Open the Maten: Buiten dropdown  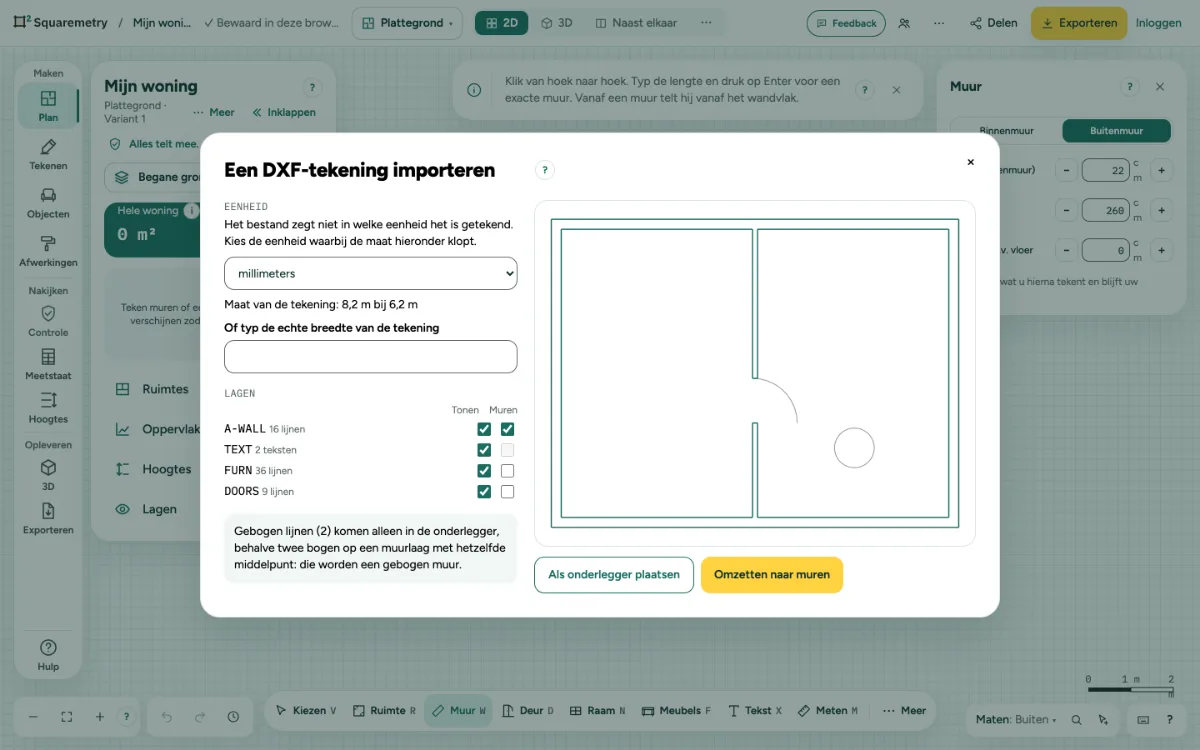coord(1017,719)
